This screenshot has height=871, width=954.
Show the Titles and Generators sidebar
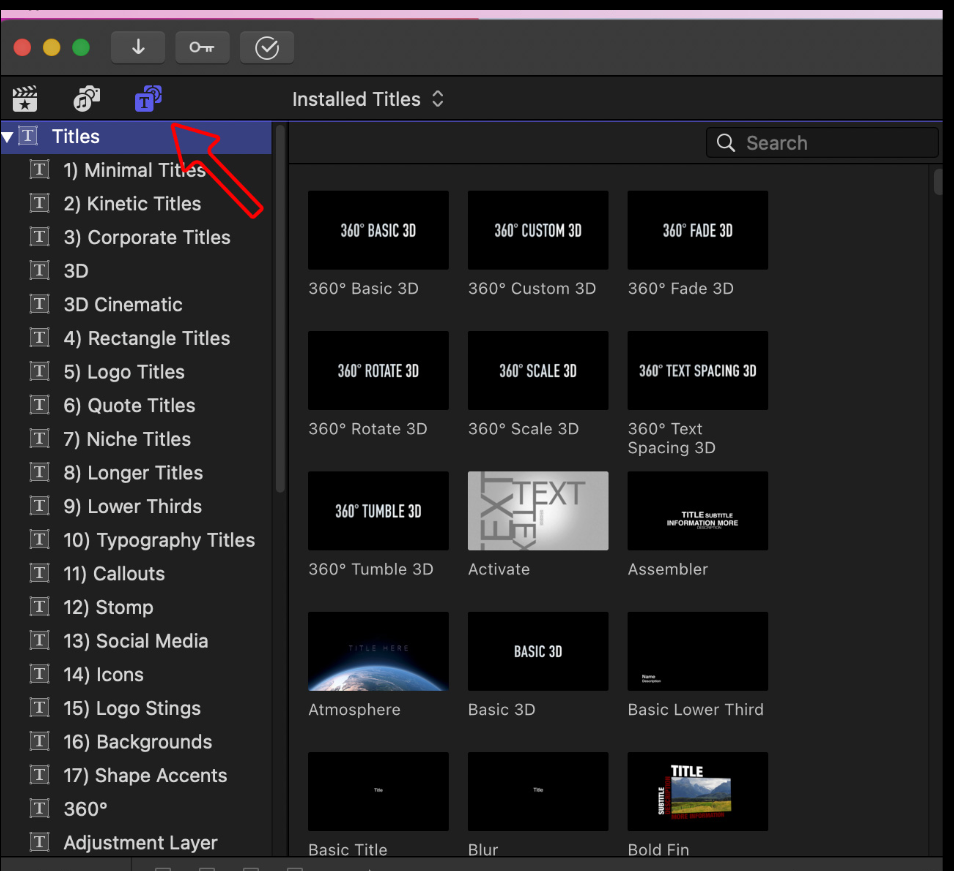point(148,99)
